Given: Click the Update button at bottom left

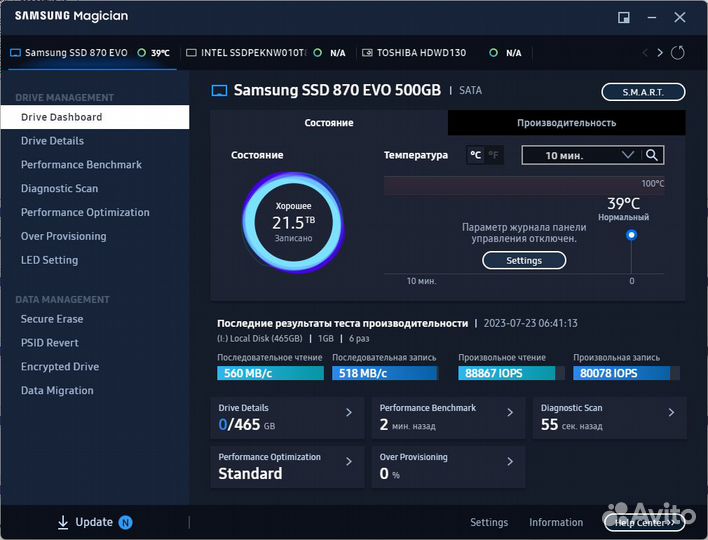Looking at the screenshot, I should [x=94, y=522].
